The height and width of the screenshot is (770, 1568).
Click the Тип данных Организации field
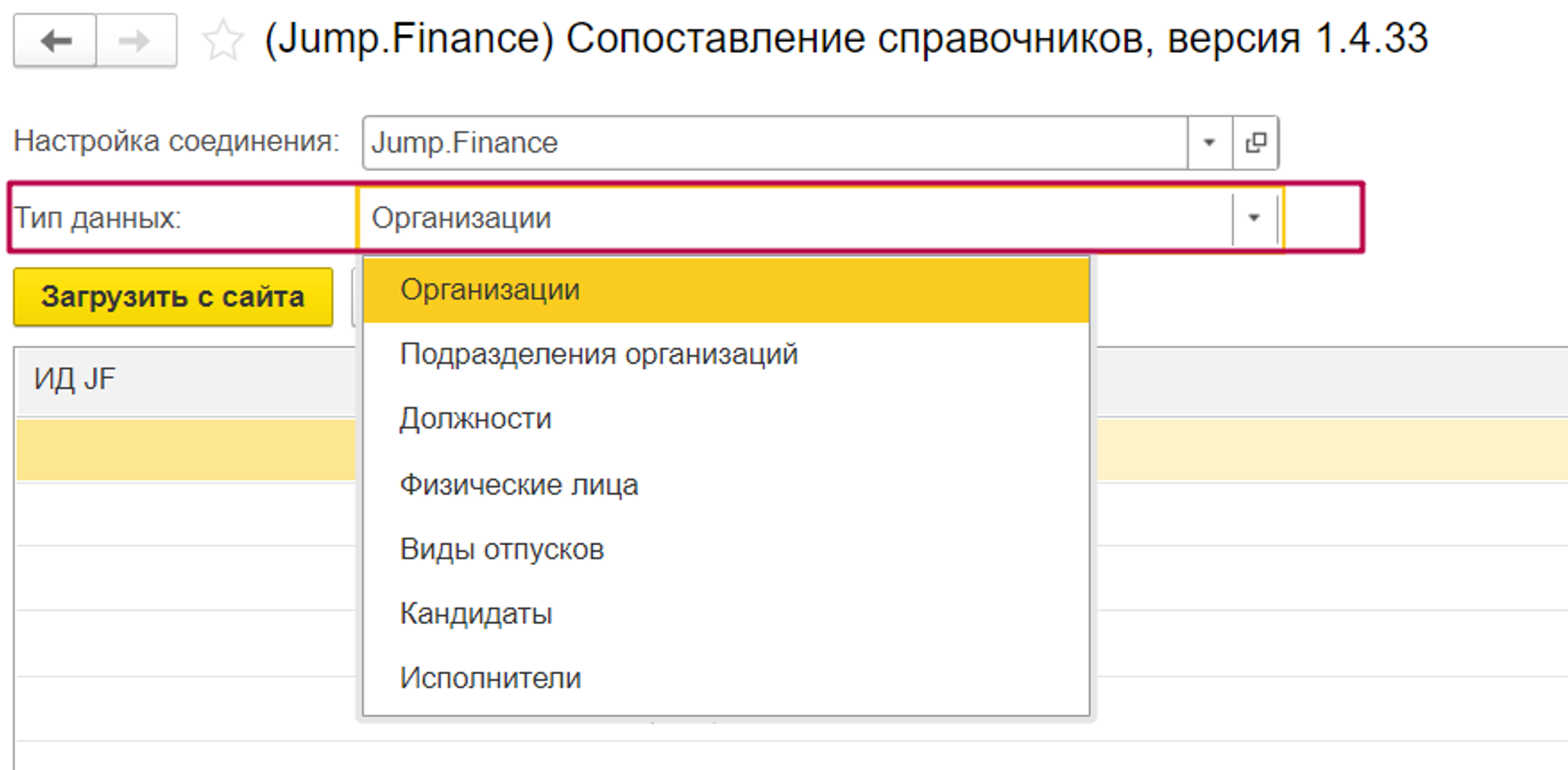793,218
